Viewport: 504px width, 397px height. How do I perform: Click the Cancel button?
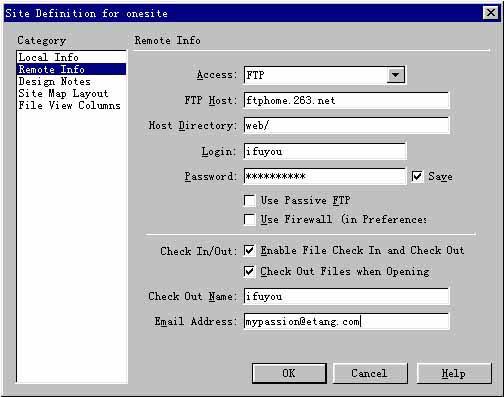[x=370, y=373]
